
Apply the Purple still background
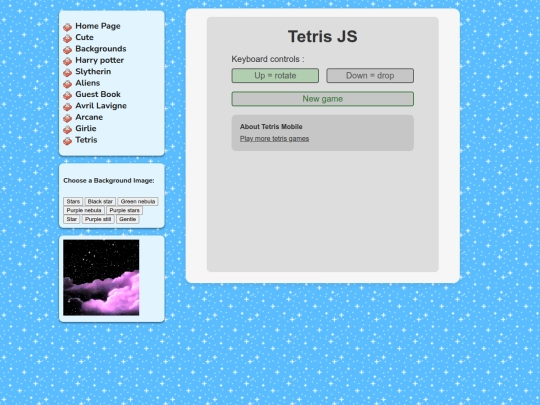(98, 219)
